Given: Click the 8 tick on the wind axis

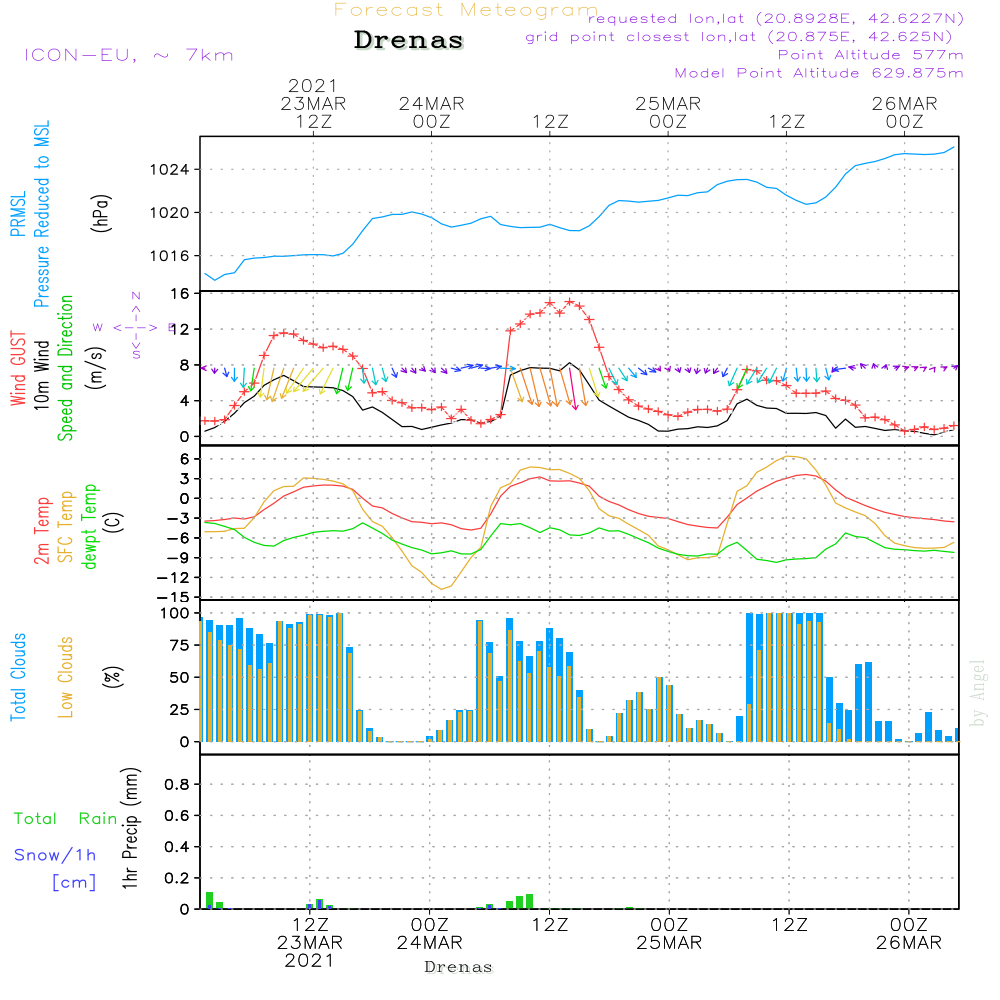Looking at the screenshot, I should (185, 365).
